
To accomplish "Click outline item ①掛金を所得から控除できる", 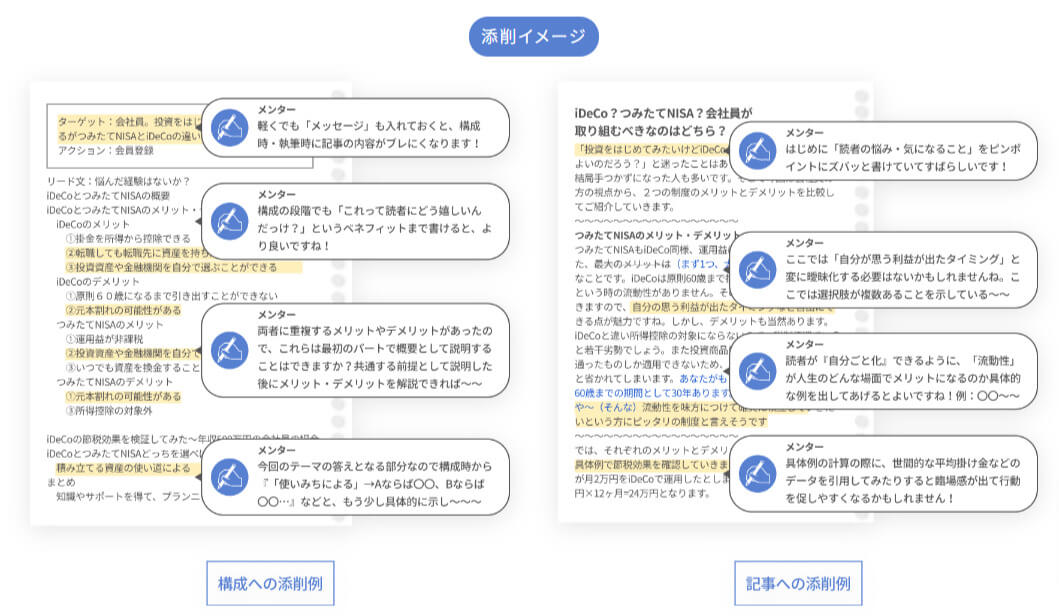I will 128,238.
